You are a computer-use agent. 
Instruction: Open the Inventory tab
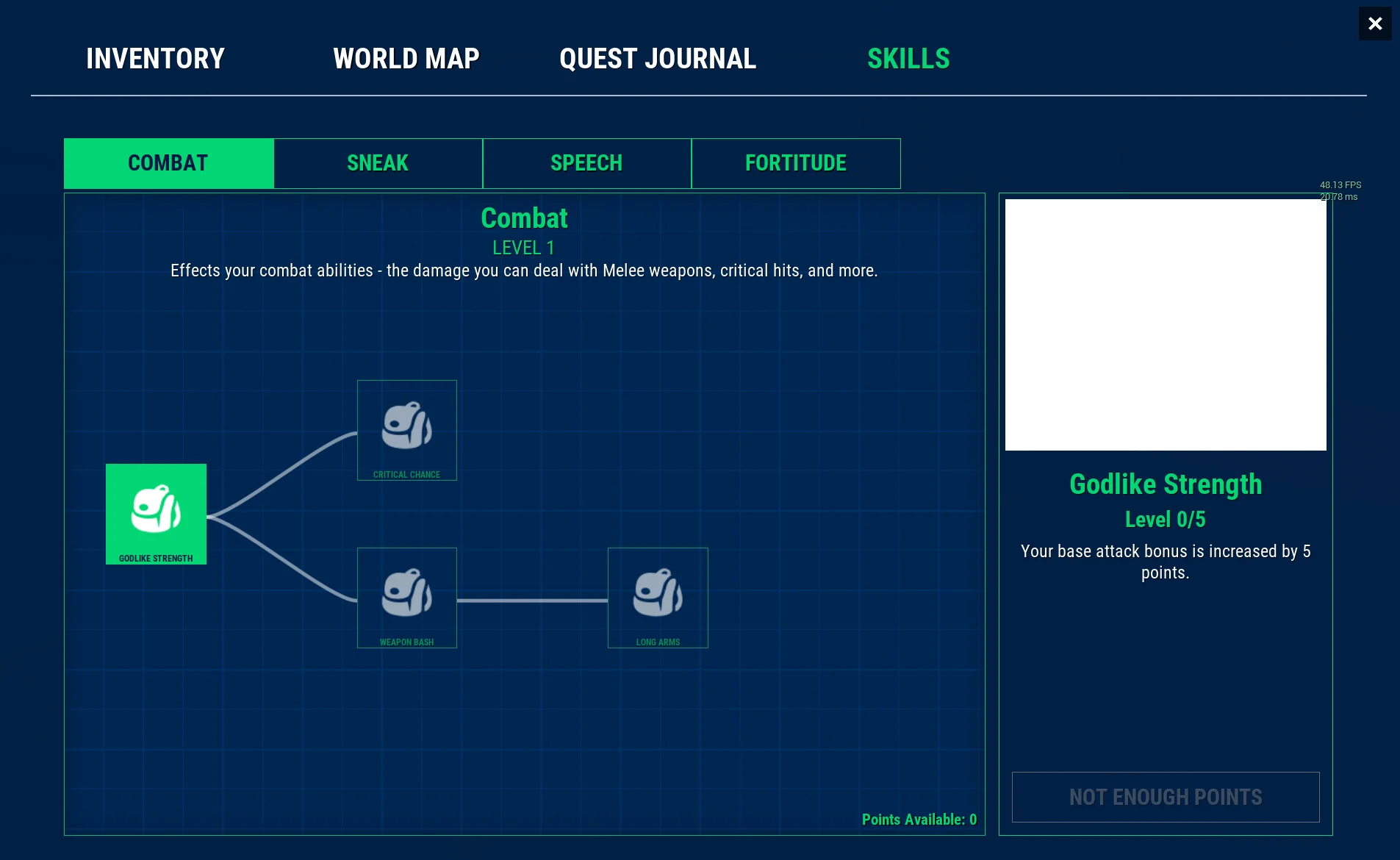click(156, 59)
